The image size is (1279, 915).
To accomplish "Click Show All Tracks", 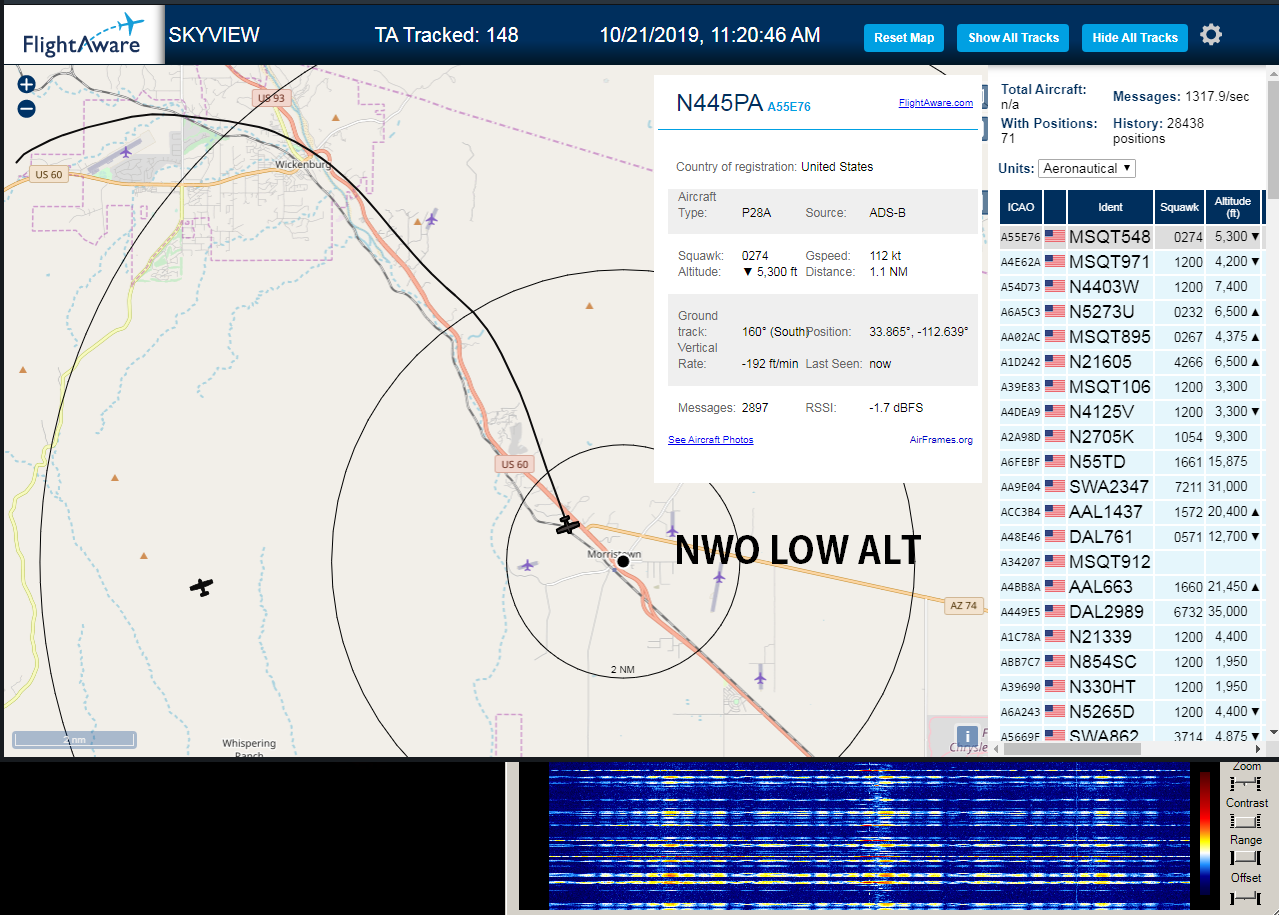I will 1013,38.
